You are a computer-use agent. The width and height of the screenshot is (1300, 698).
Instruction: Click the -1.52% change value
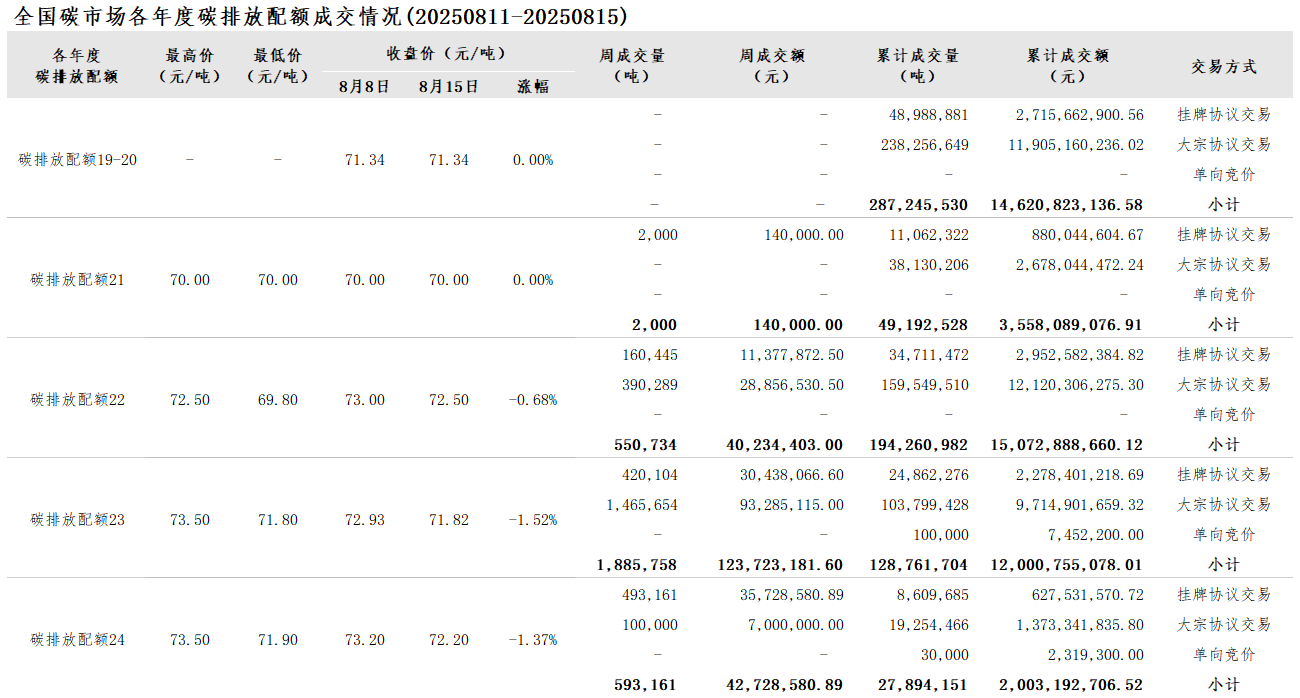pyautogui.click(x=533, y=520)
